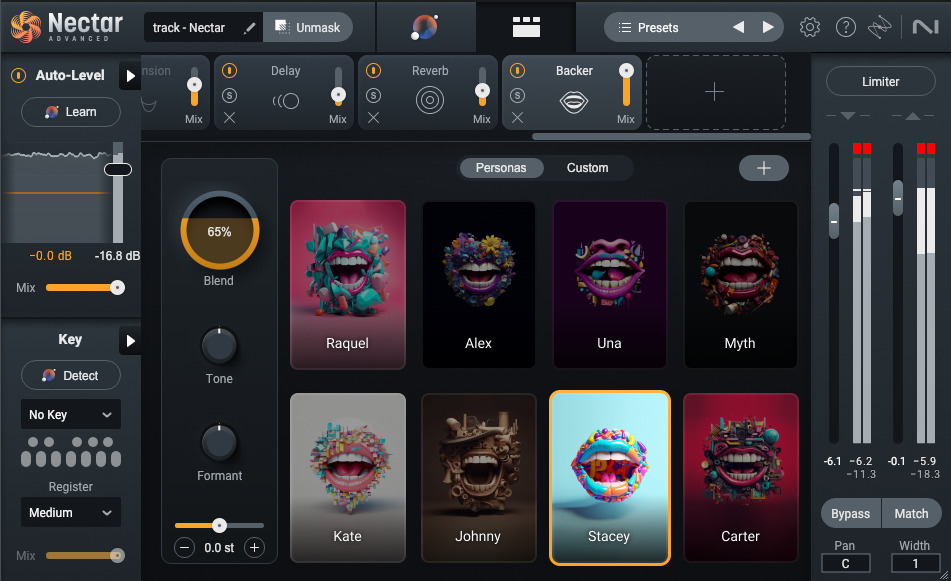This screenshot has width=951, height=581.
Task: Click the help question mark icon
Action: [x=846, y=27]
